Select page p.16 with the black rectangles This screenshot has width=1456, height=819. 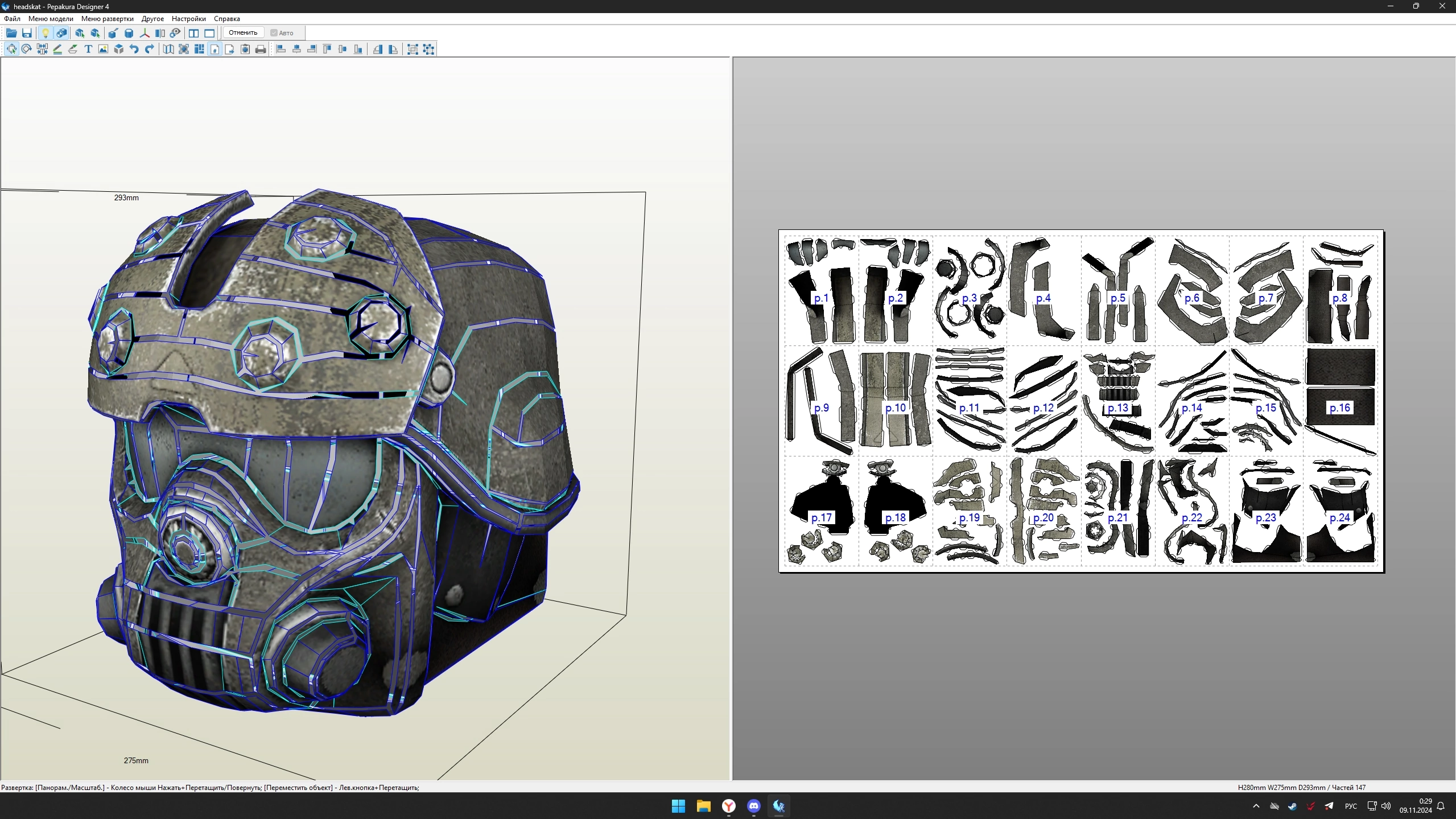tap(1340, 400)
